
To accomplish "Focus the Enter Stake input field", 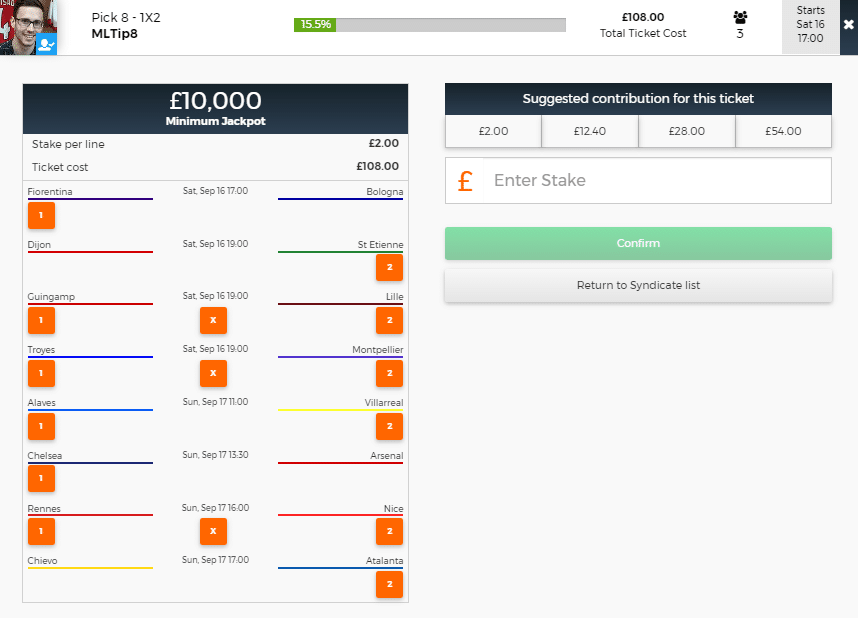I will (x=655, y=181).
